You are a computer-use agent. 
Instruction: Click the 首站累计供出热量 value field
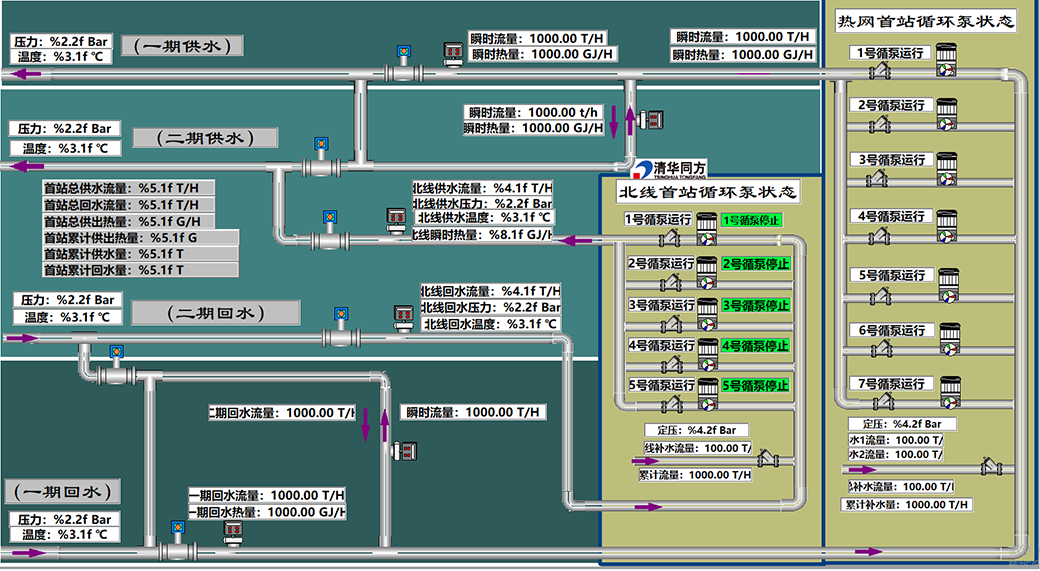tap(140, 237)
